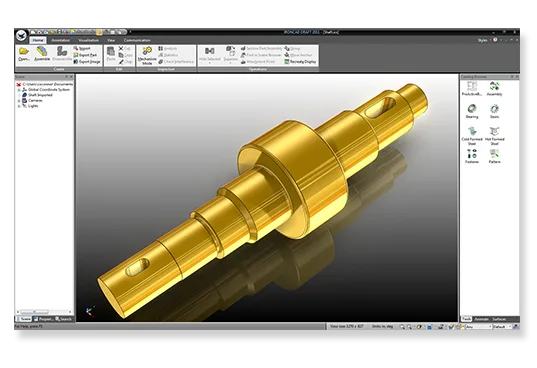This screenshot has height=368, width=537.
Task: Click the Statistics icon
Action: (161, 55)
